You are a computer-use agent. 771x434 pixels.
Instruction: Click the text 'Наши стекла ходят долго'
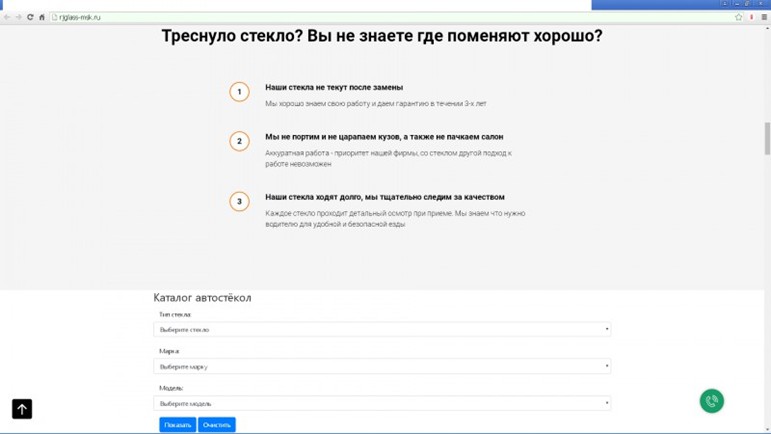[x=314, y=197]
